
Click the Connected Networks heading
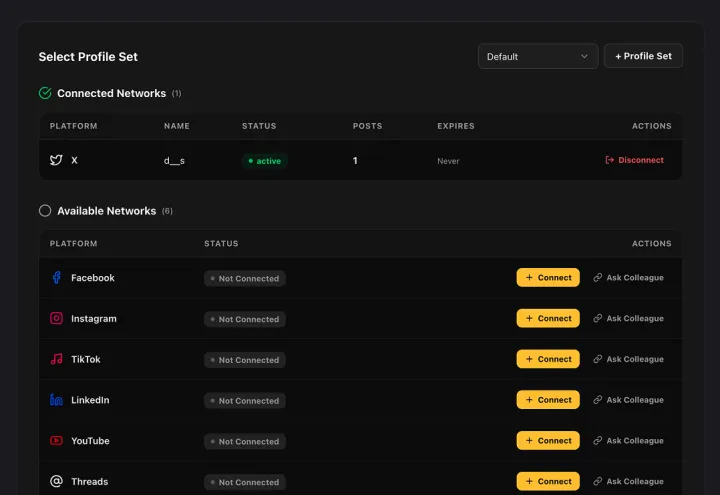(x=112, y=93)
